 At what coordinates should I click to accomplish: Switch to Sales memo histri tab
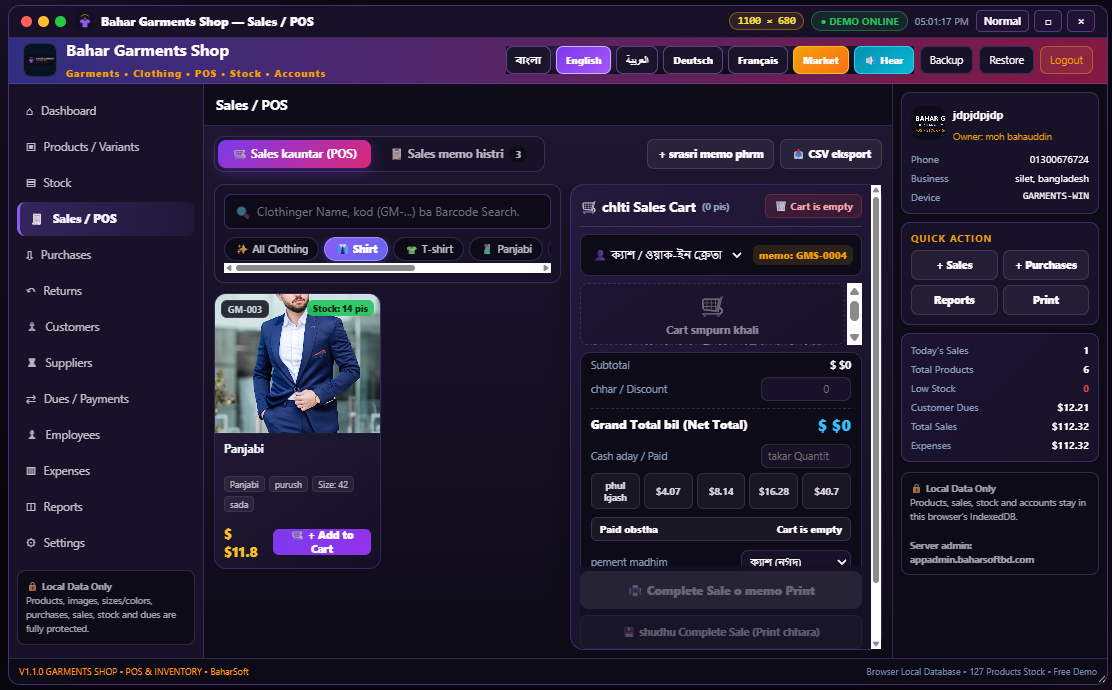click(x=458, y=154)
